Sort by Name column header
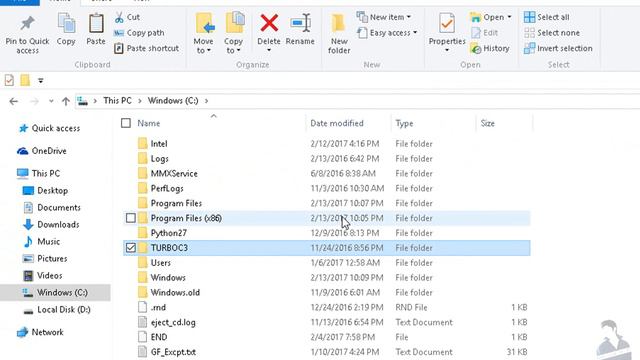 149,123
